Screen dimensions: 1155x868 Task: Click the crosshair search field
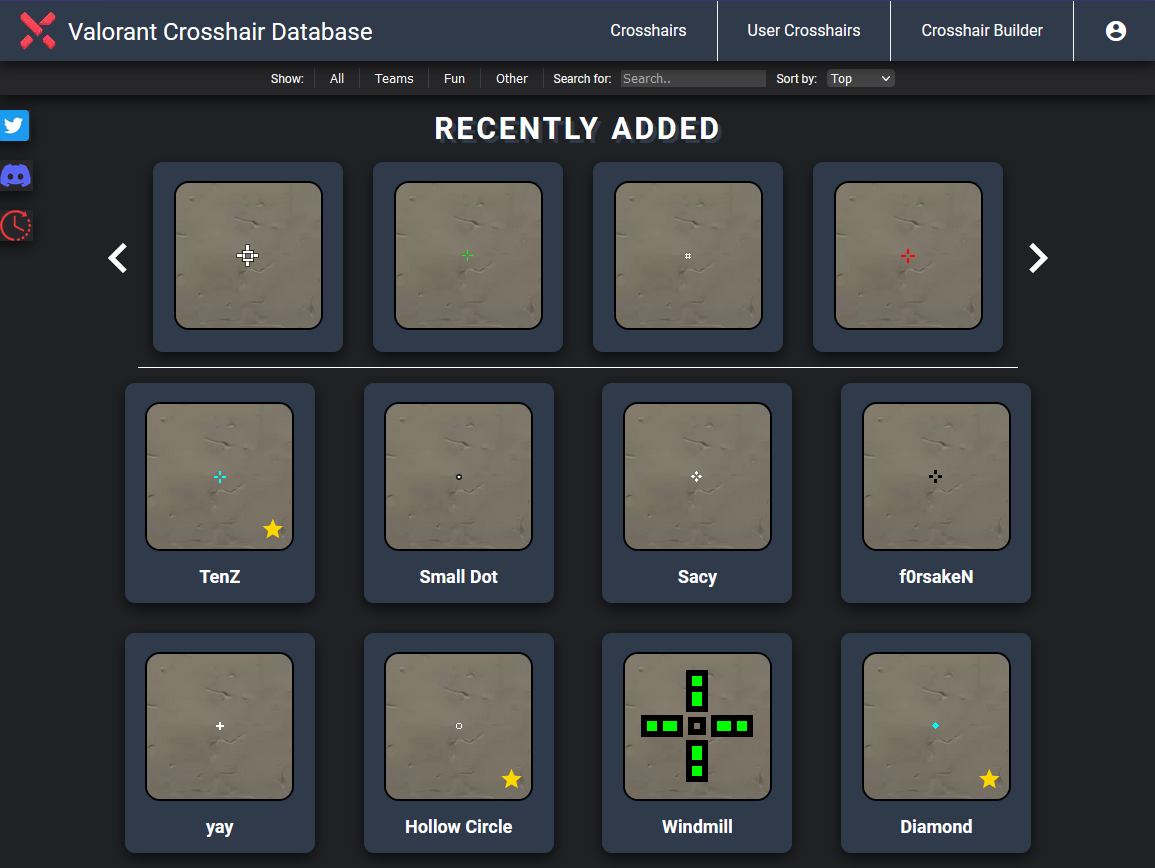[693, 79]
